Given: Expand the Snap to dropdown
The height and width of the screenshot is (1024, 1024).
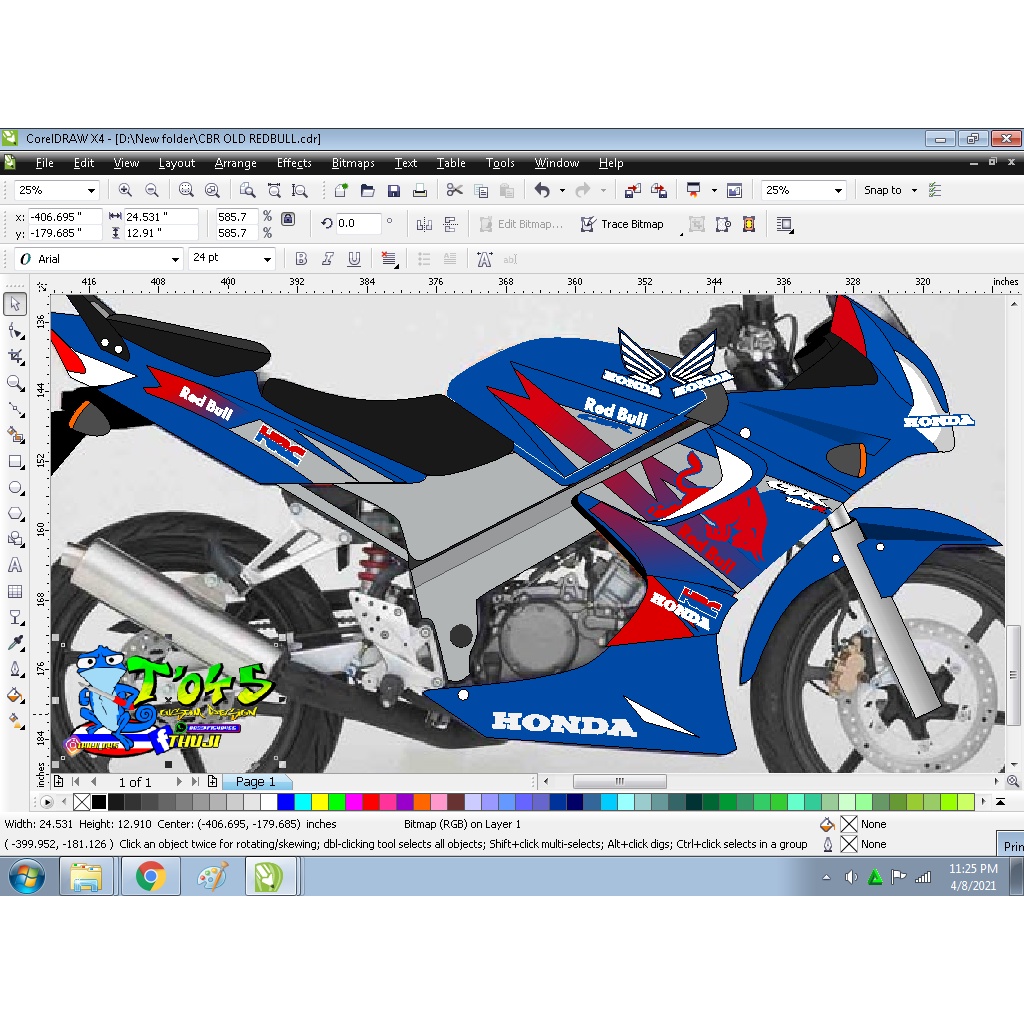Looking at the screenshot, I should point(914,190).
